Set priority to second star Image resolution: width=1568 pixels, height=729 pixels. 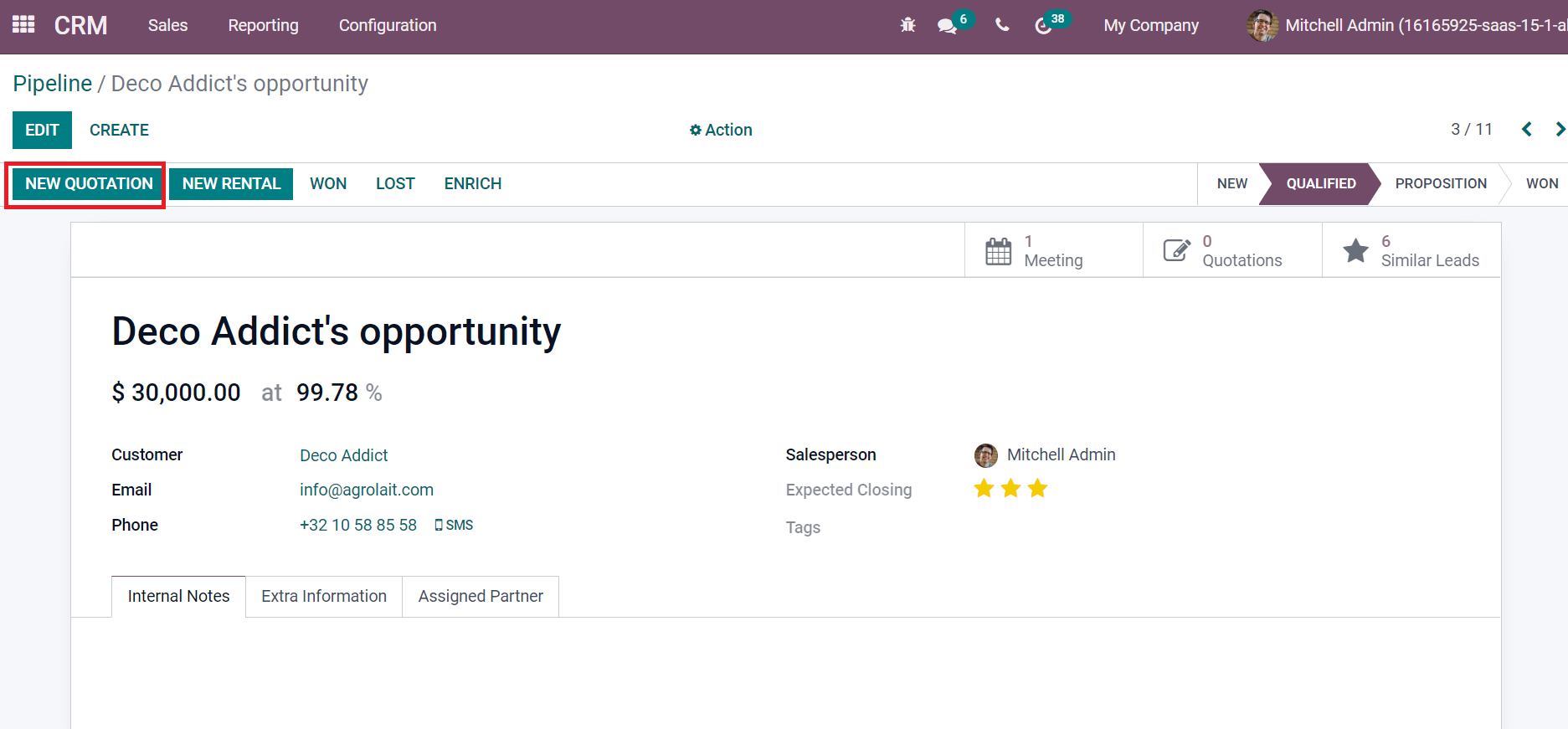[1010, 488]
